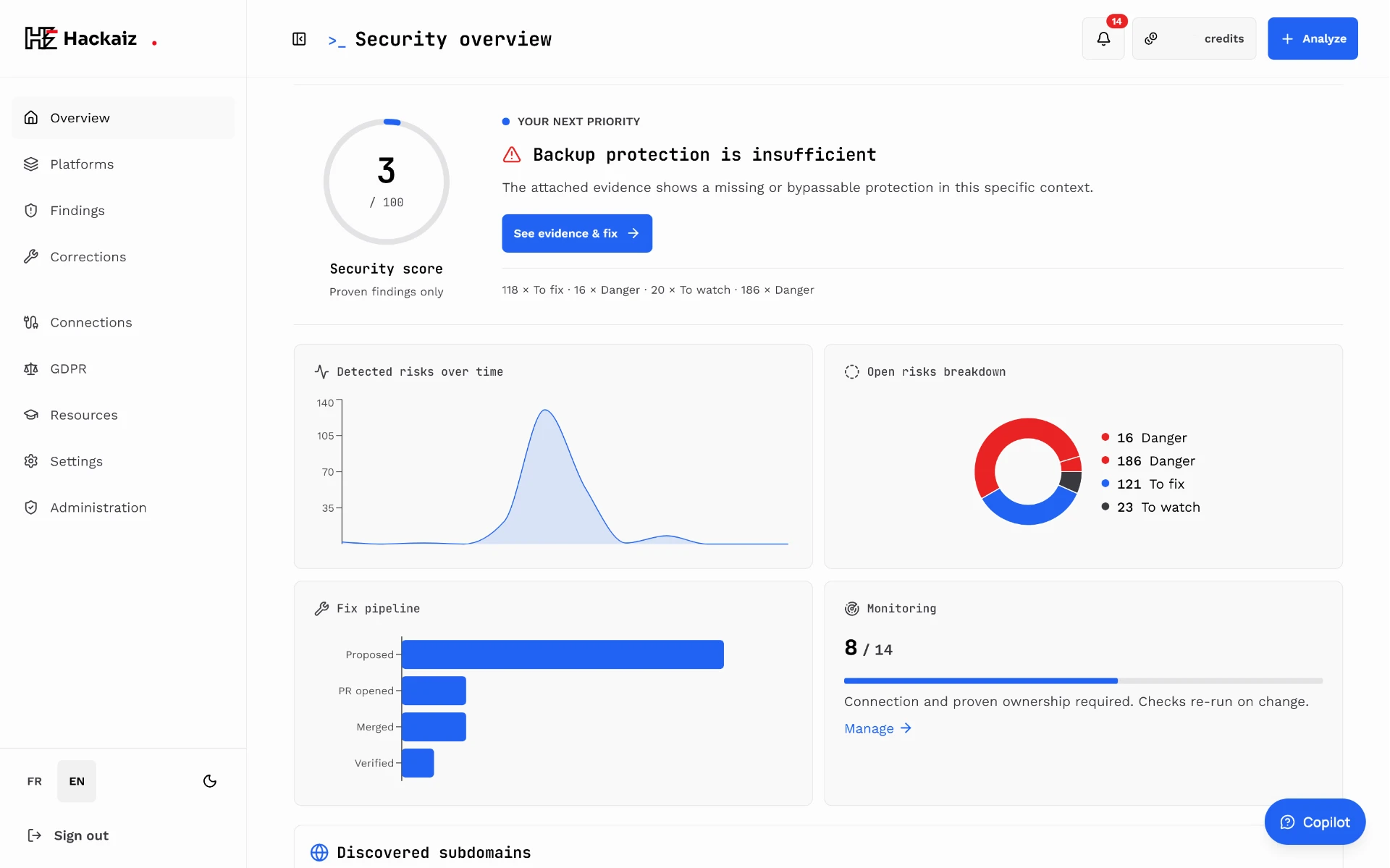Click the GDPR scales icon

point(31,368)
